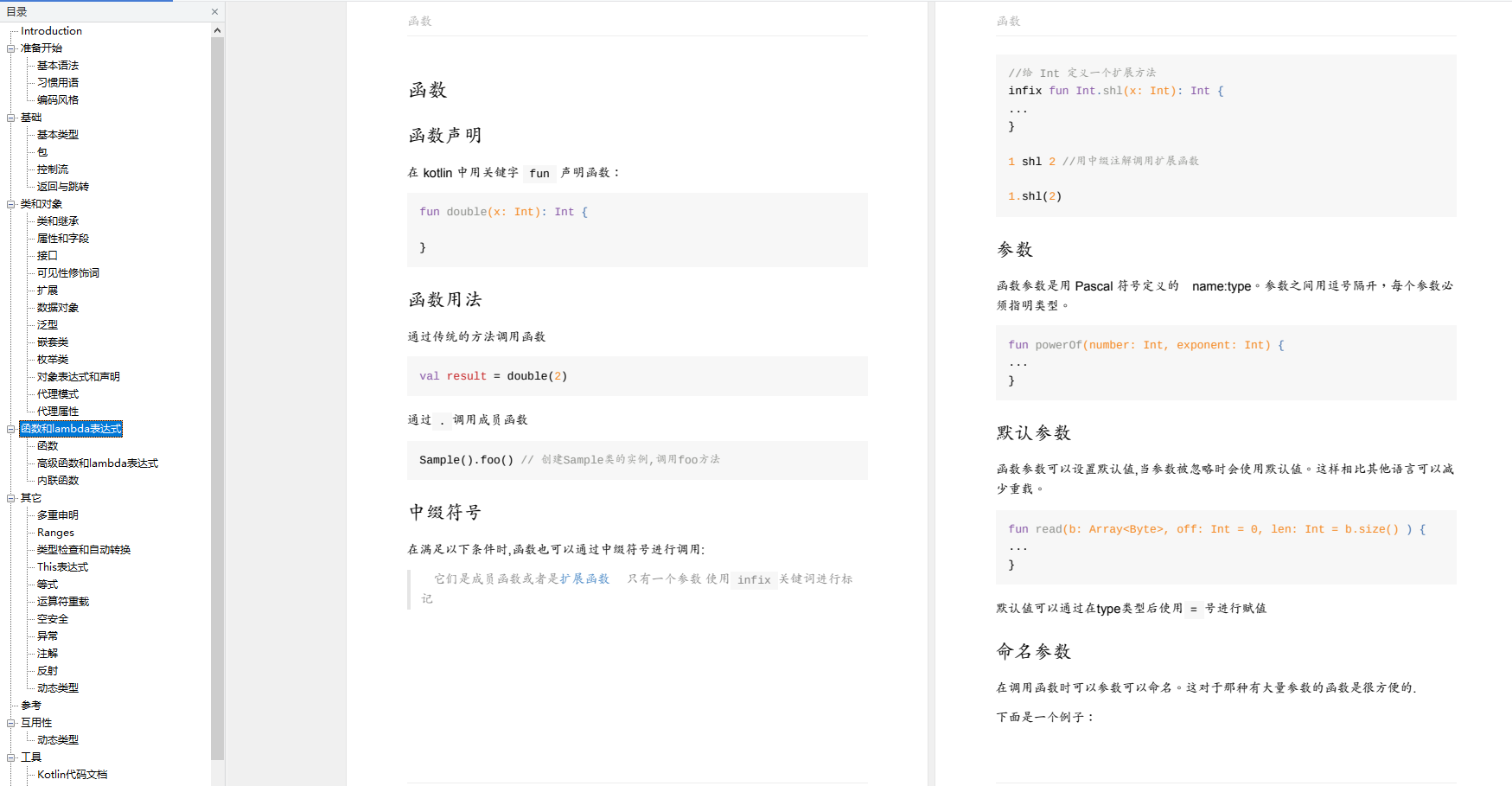
Task: Open the 数据对象 chapter
Action: 58,308
